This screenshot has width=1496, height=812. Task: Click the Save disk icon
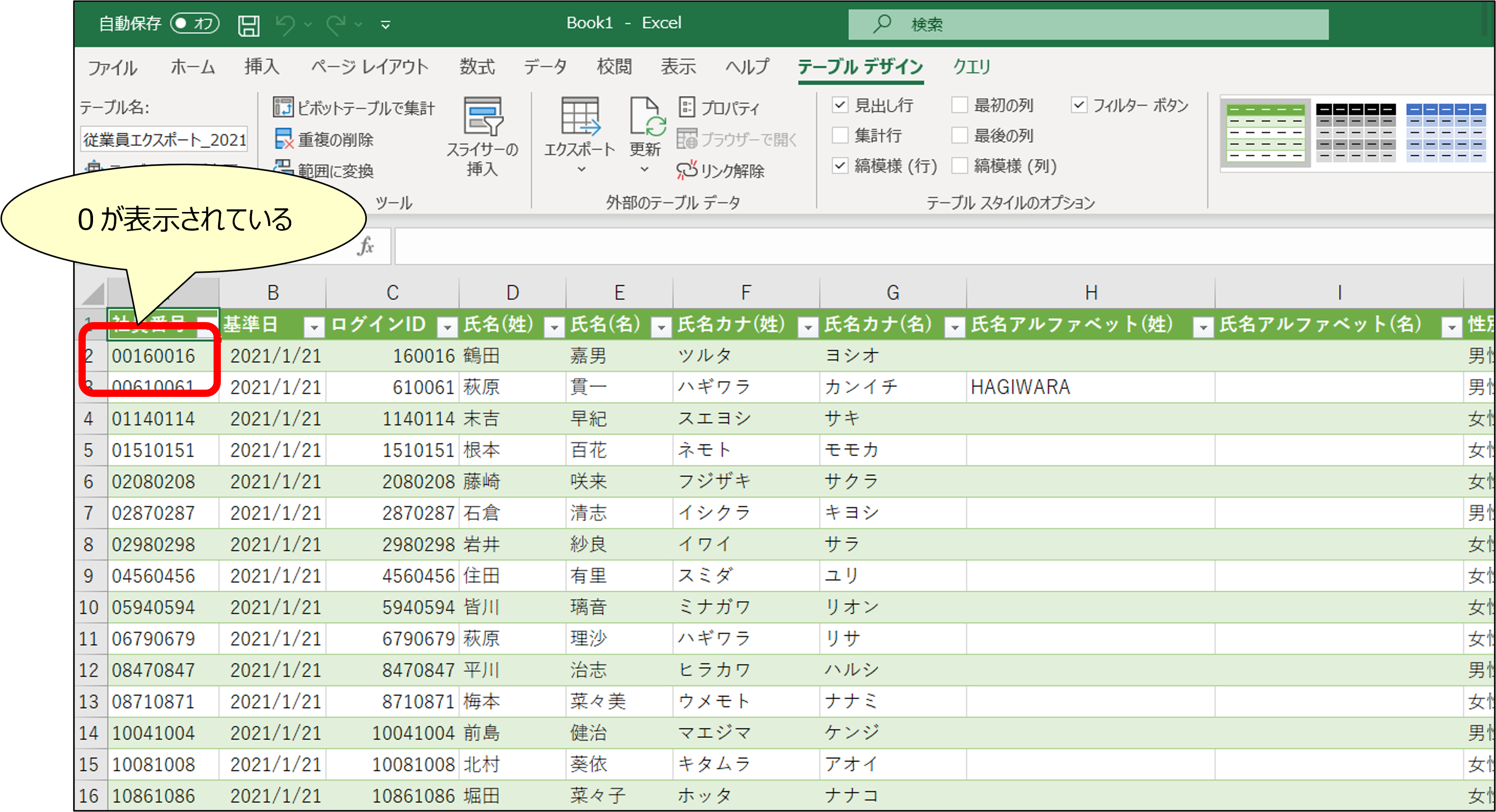point(248,25)
